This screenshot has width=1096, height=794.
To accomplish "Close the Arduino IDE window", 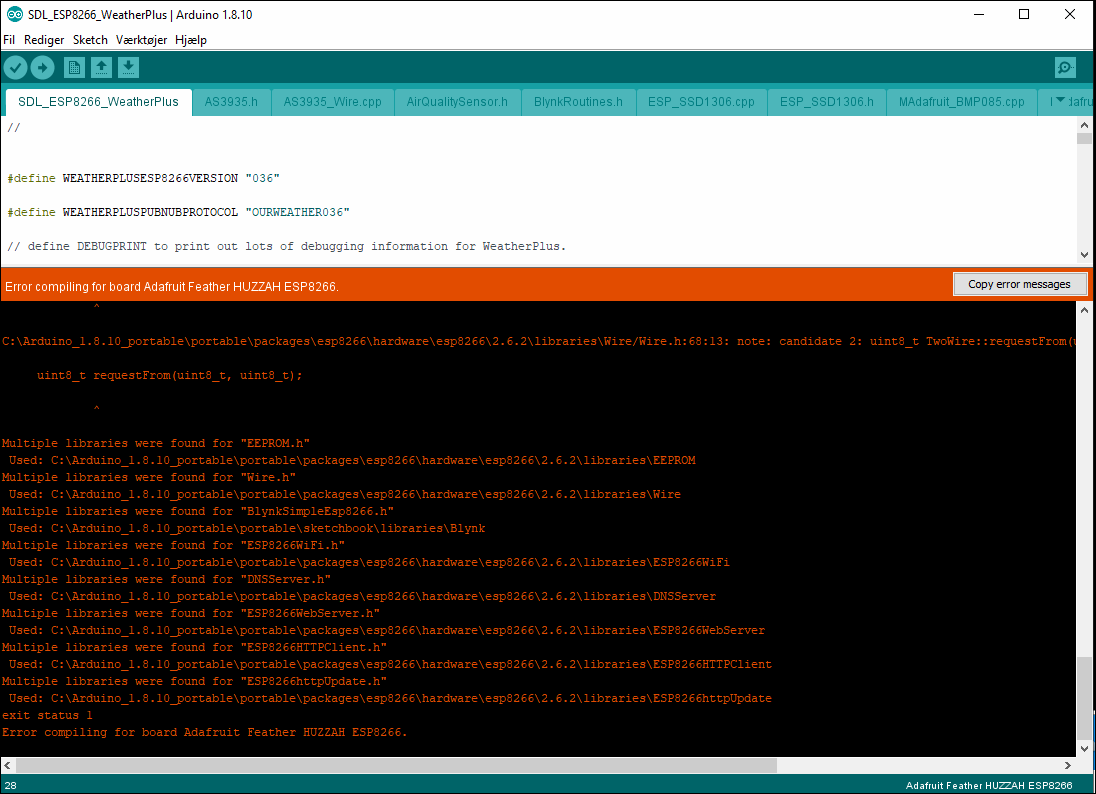I will tap(1069, 14).
